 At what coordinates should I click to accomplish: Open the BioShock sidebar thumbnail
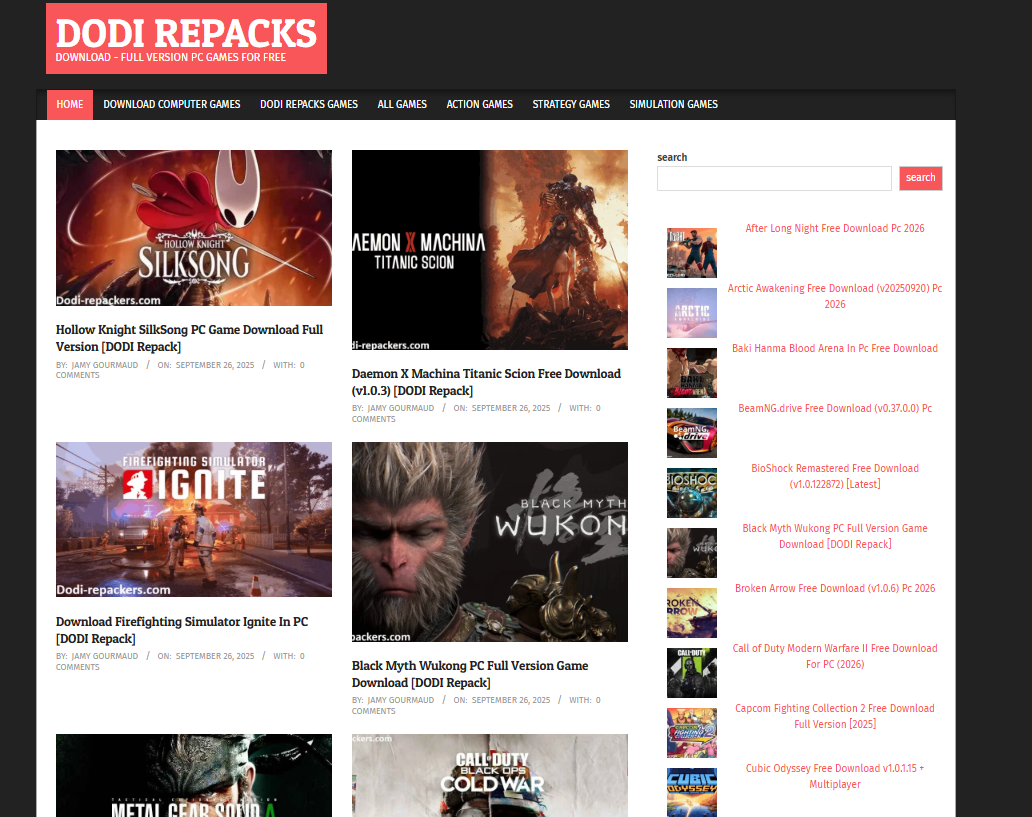pos(692,493)
